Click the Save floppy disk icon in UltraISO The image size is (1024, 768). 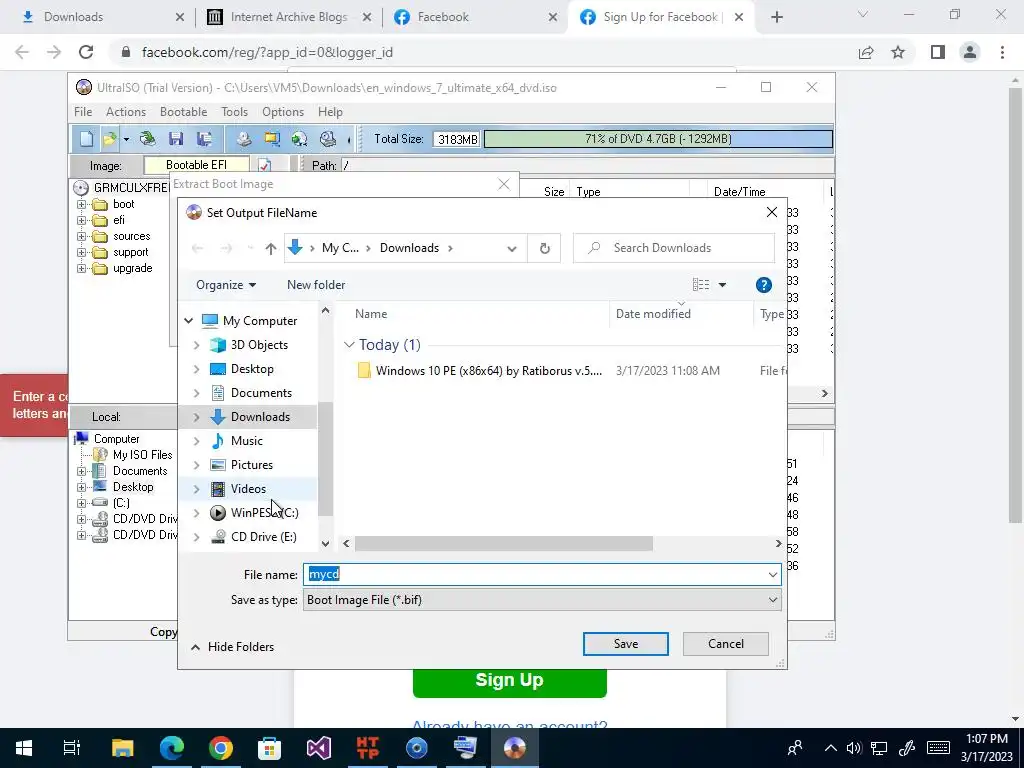(x=175, y=138)
